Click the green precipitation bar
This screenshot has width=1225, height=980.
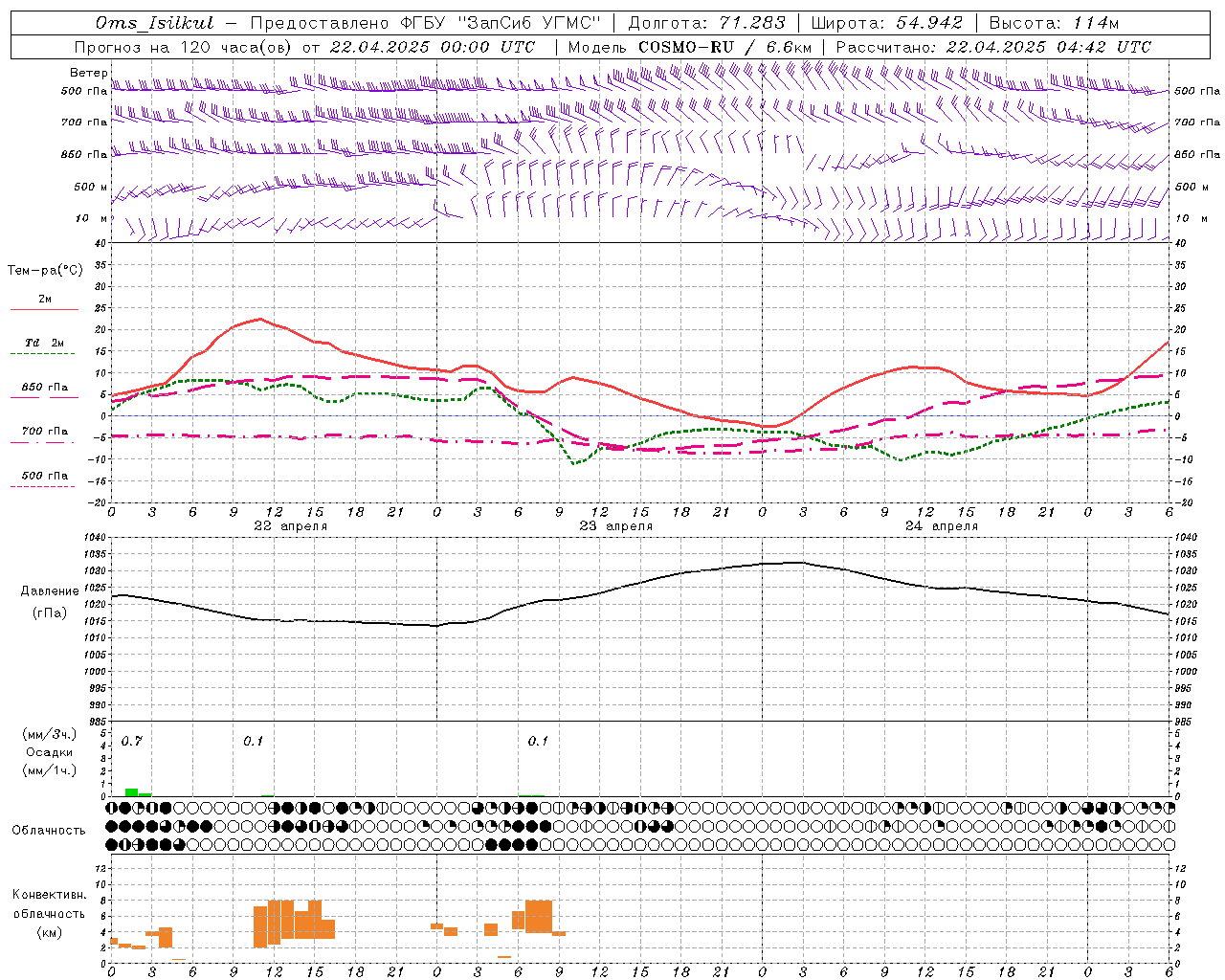132,792
